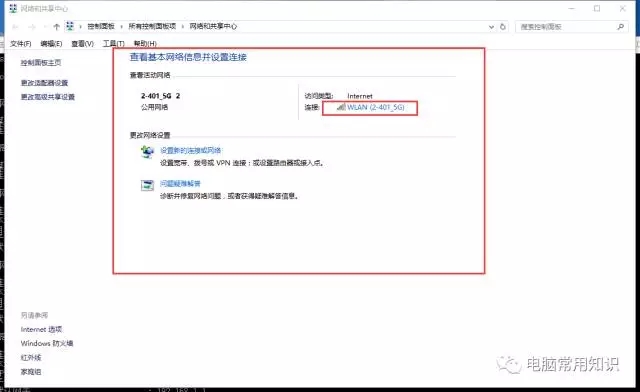Open the address bar history dropdown
This screenshot has width=640, height=392.
(491, 27)
